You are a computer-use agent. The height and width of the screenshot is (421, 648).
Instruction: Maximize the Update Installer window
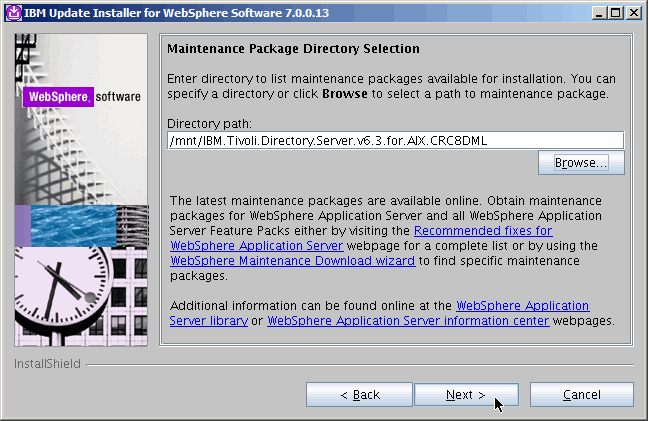[x=615, y=12]
